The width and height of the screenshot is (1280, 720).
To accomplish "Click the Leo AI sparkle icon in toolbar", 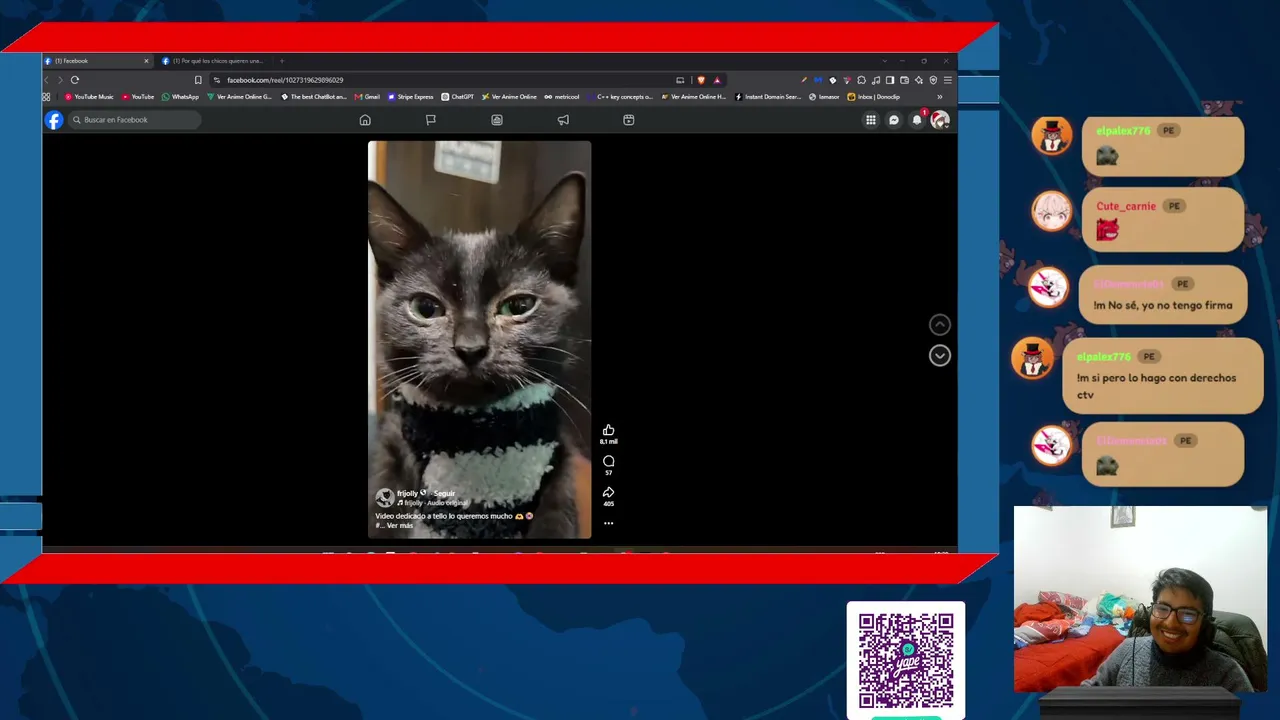I will click(919, 80).
